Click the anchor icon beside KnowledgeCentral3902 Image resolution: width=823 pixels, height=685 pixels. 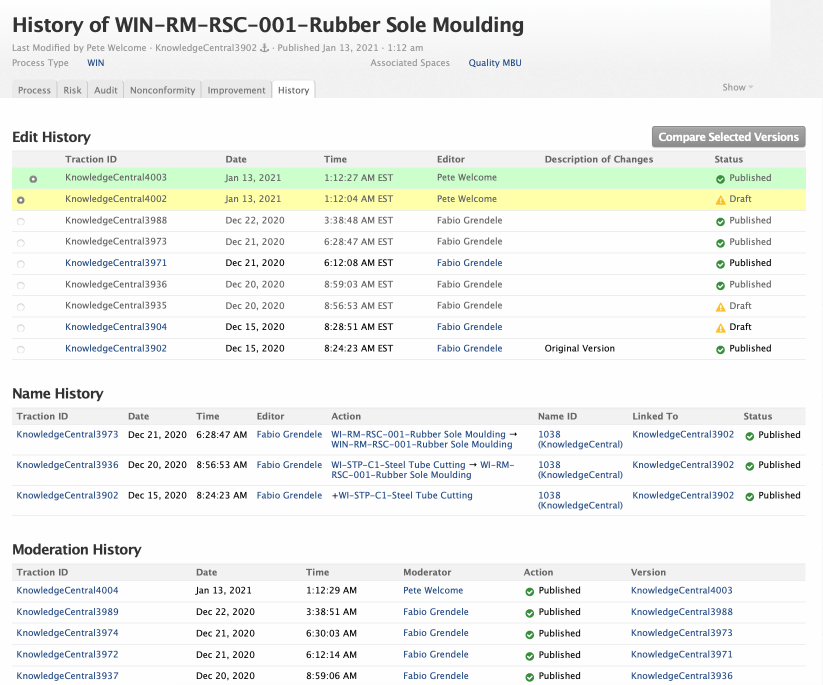pos(265,48)
